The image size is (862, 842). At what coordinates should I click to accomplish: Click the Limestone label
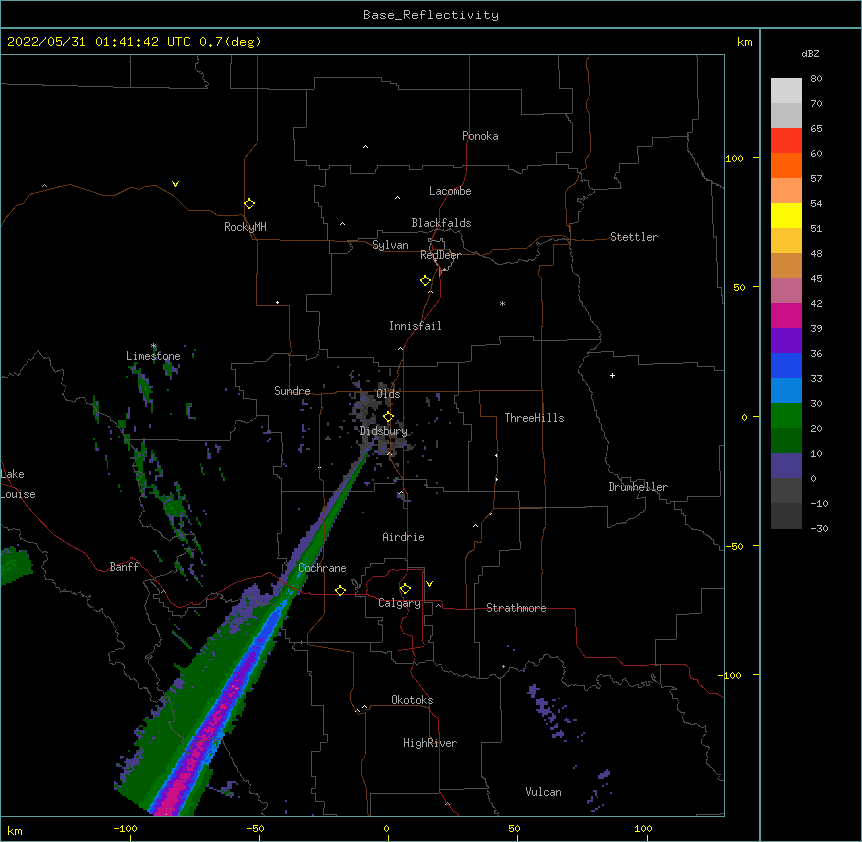pyautogui.click(x=153, y=356)
